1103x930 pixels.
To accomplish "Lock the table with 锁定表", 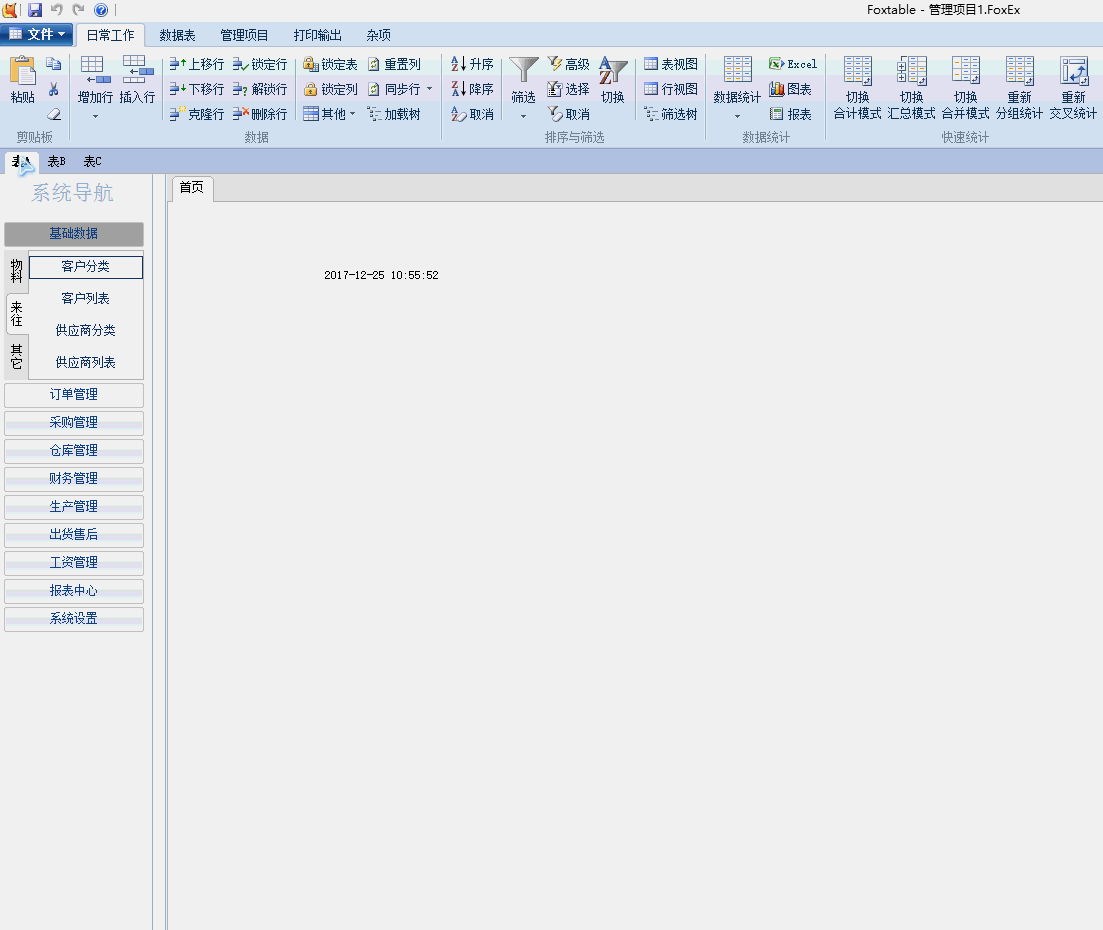I will 331,64.
